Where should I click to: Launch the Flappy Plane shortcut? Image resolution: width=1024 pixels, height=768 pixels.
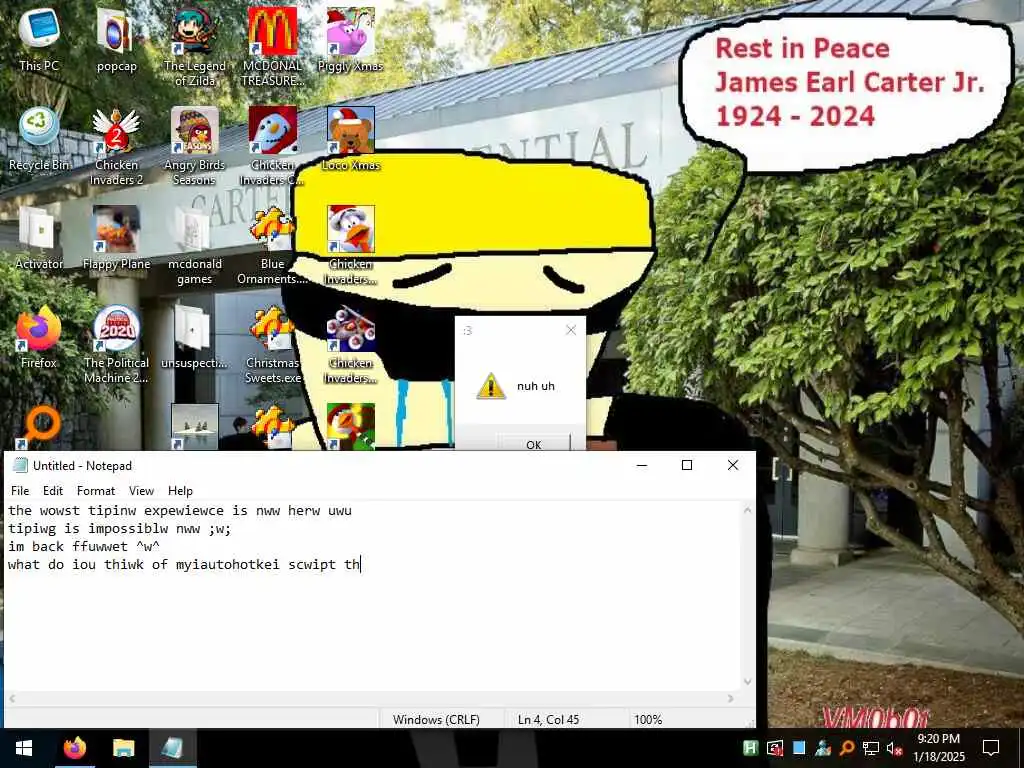click(116, 238)
